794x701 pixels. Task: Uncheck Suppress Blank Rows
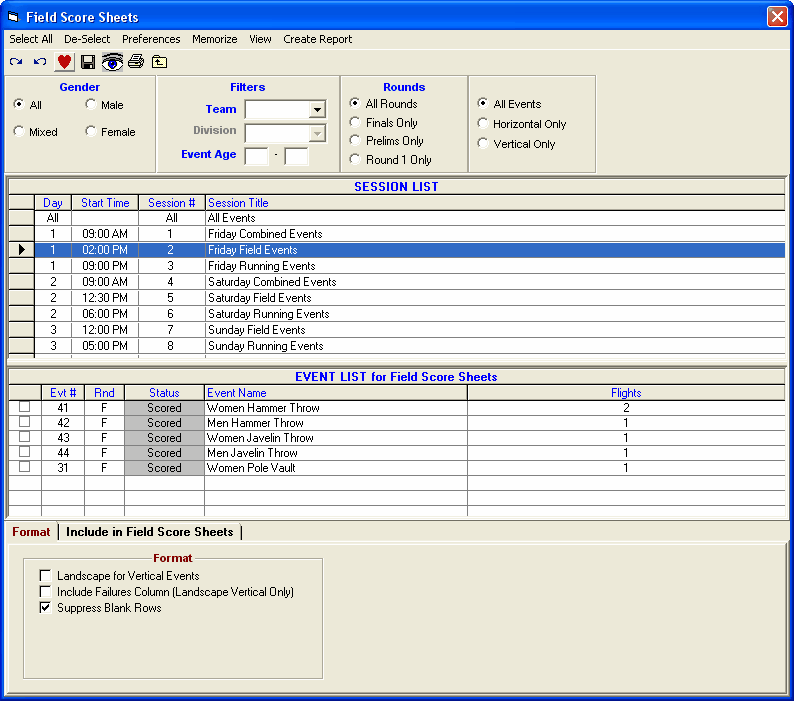46,607
